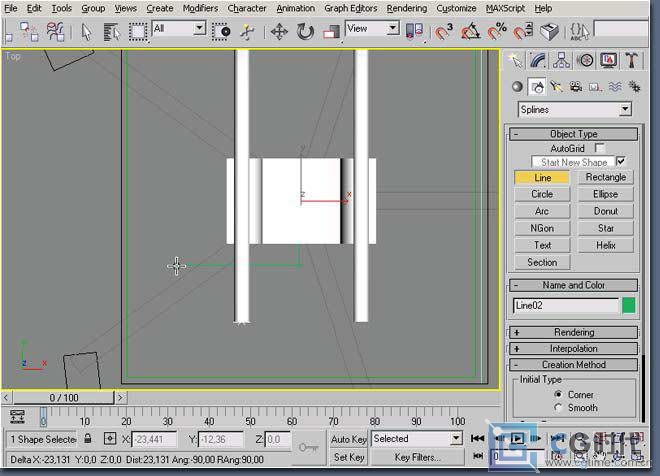Collapse the Object Type rollout
This screenshot has width=660, height=476.
click(x=574, y=134)
